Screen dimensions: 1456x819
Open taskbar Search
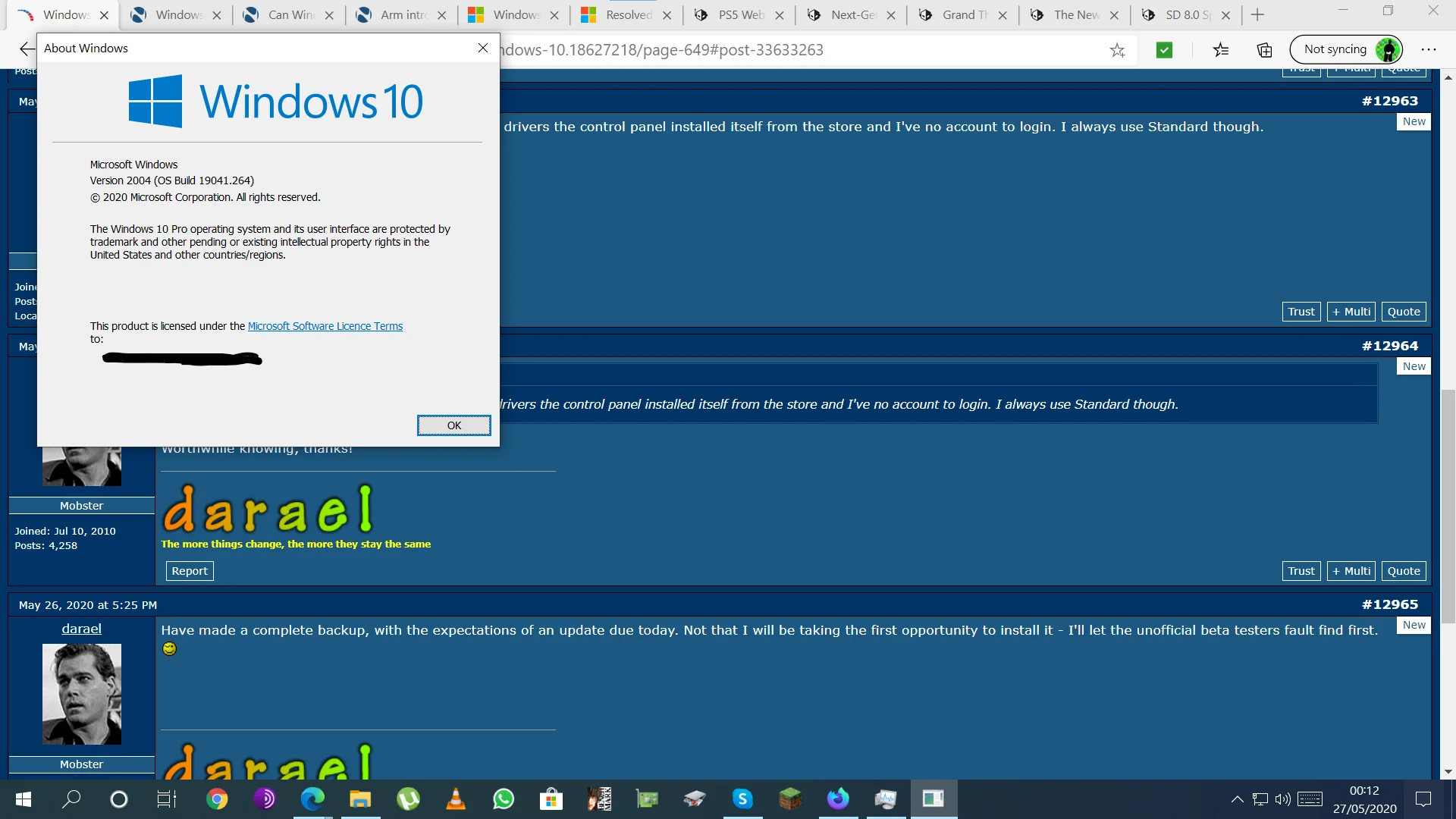71,799
